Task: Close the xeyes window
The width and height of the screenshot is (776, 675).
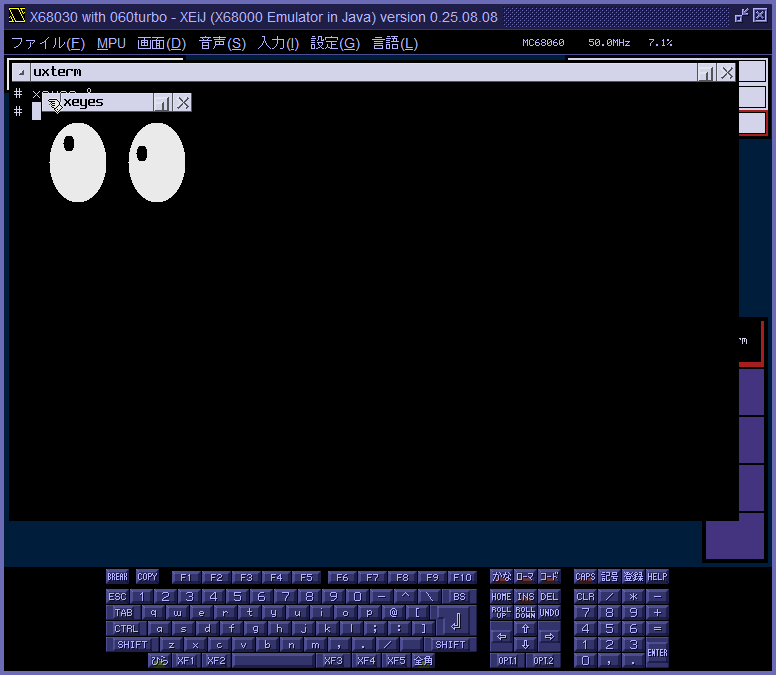Action: click(183, 103)
